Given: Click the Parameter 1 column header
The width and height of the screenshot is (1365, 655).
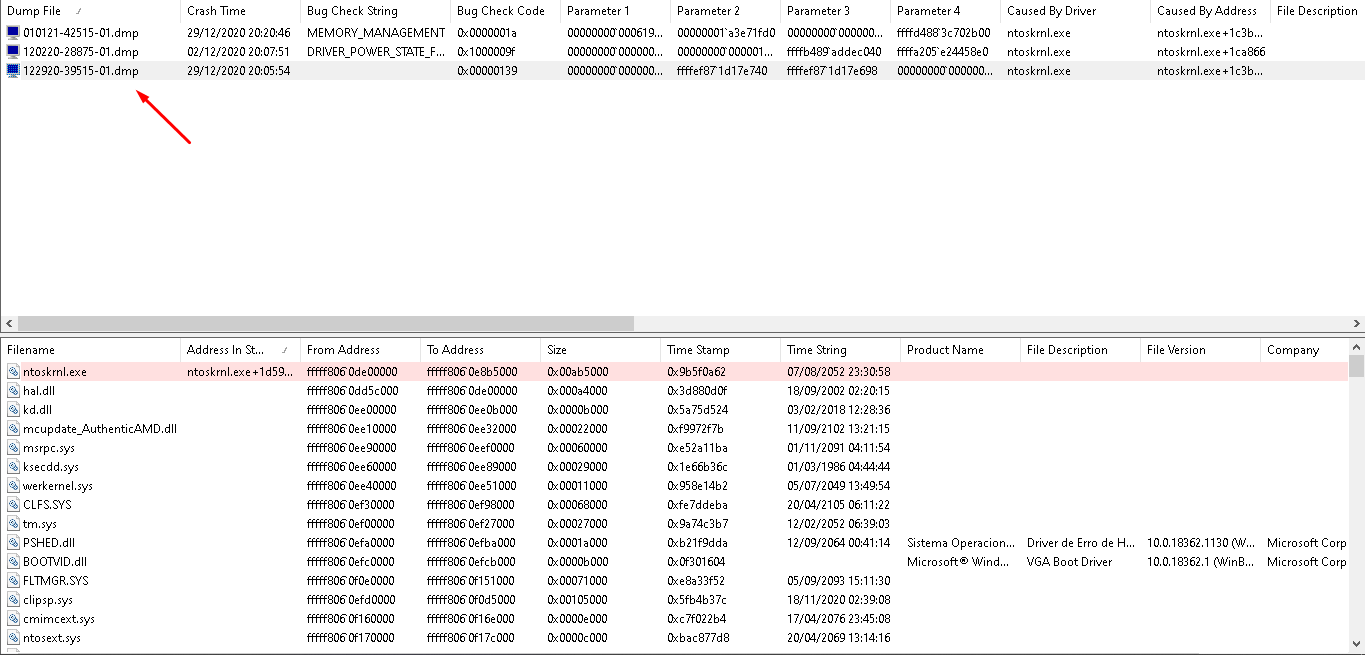Looking at the screenshot, I should click(615, 11).
